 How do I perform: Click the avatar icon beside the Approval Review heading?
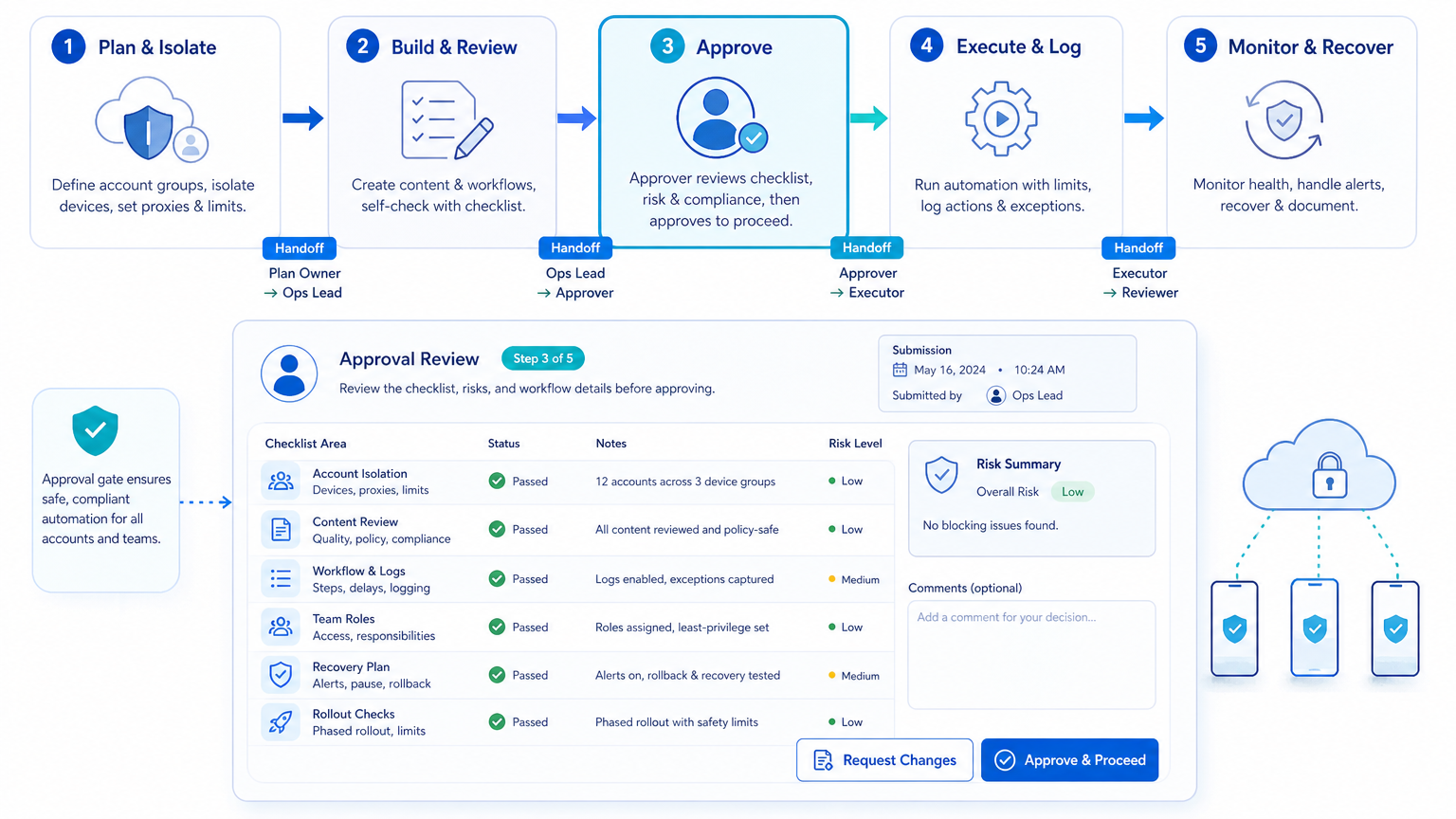tap(289, 373)
